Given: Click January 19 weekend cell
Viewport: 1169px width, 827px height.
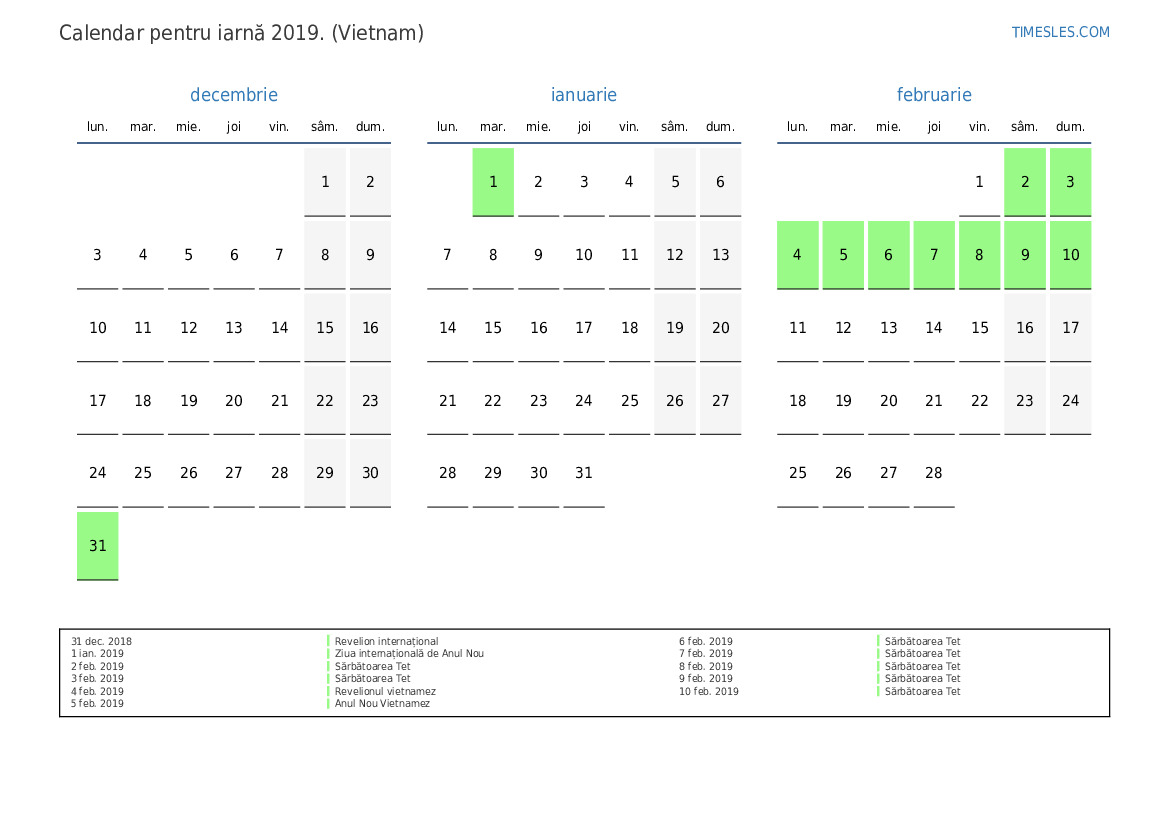Looking at the screenshot, I should pos(675,328).
